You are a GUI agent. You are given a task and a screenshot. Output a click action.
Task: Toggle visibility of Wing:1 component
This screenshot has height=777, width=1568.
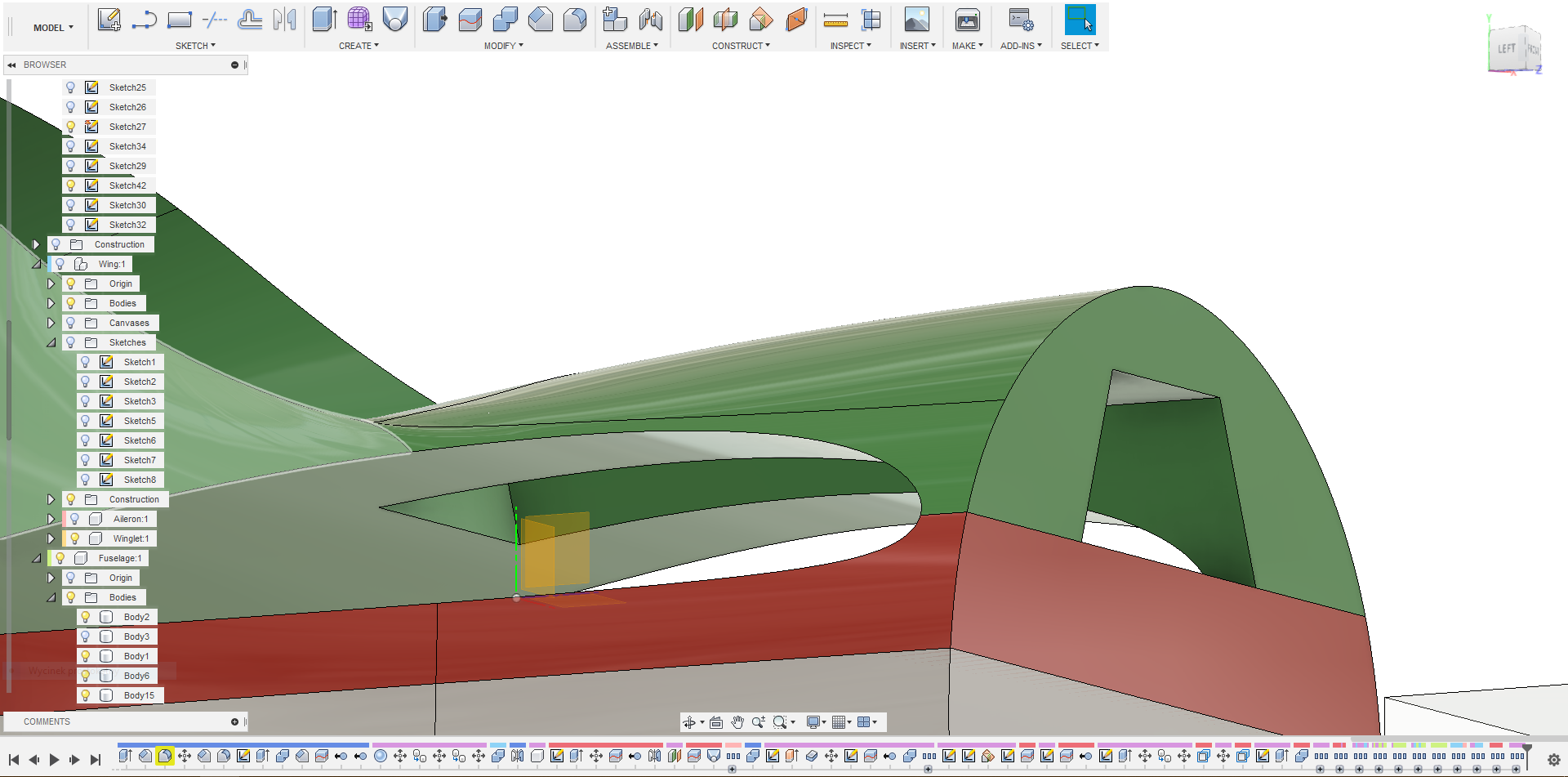click(x=60, y=264)
